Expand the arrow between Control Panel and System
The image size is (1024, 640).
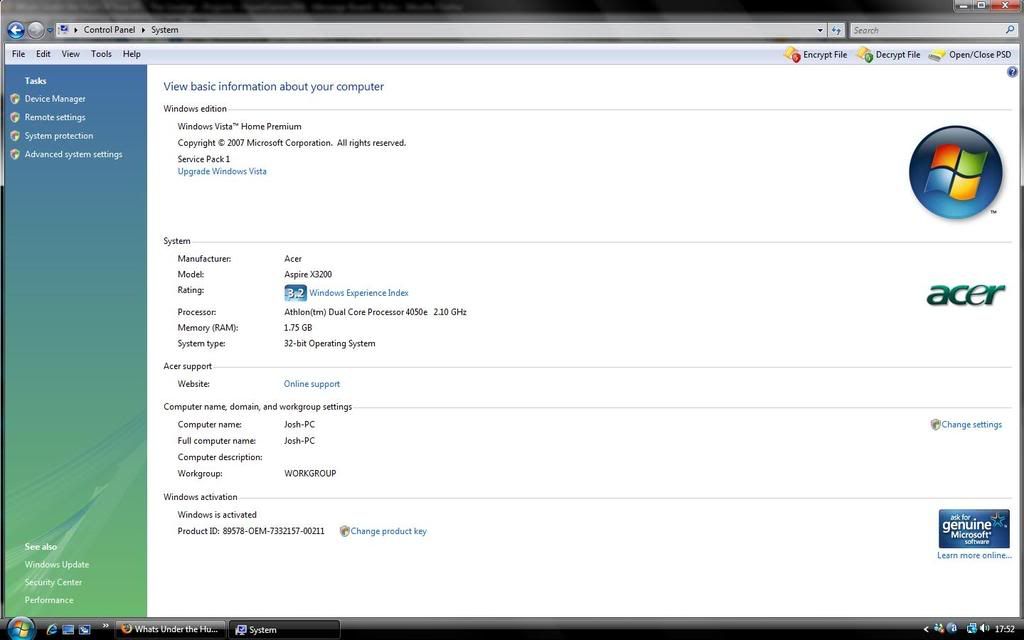[x=143, y=30]
